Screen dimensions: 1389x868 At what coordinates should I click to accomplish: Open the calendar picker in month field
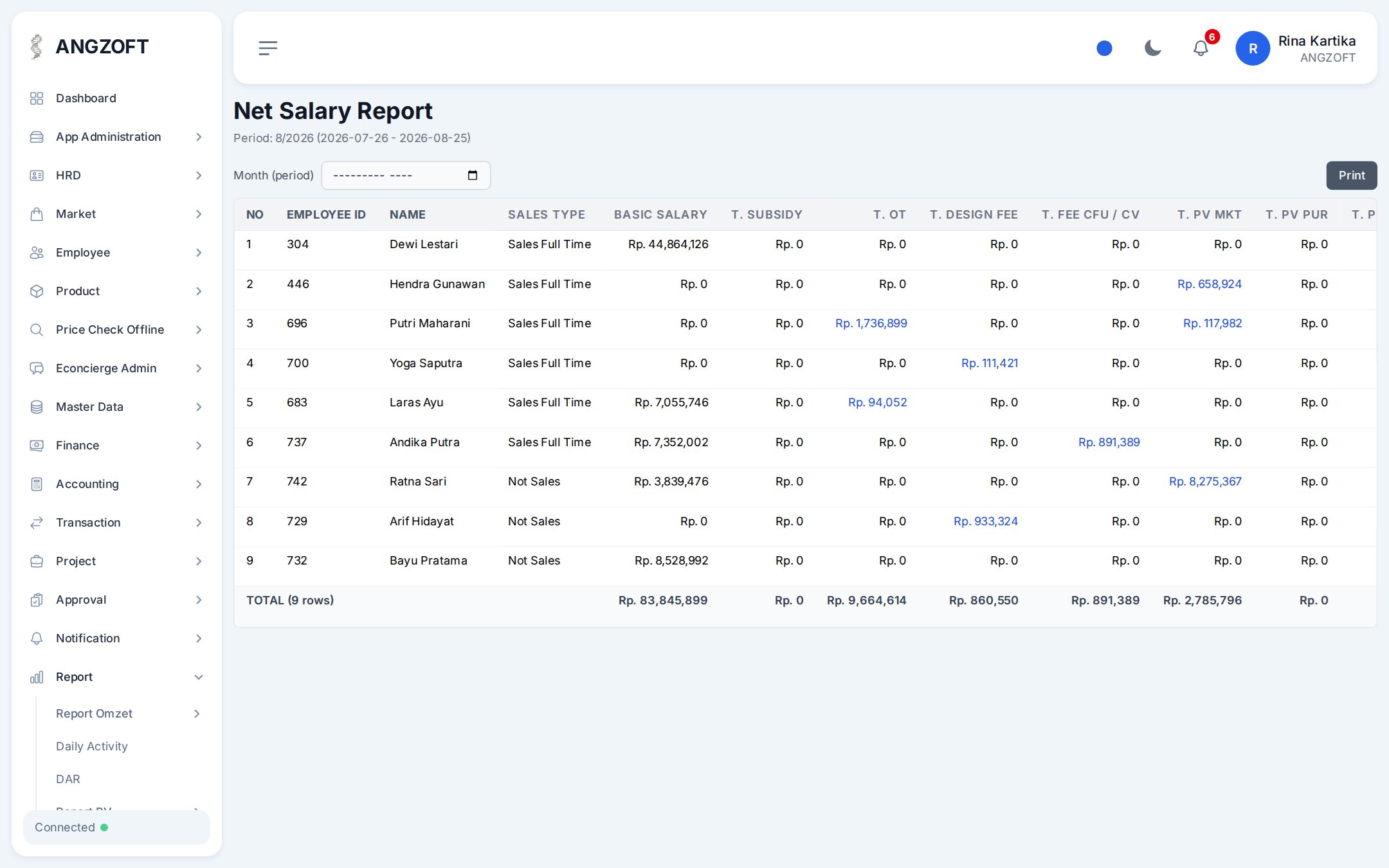coord(473,176)
